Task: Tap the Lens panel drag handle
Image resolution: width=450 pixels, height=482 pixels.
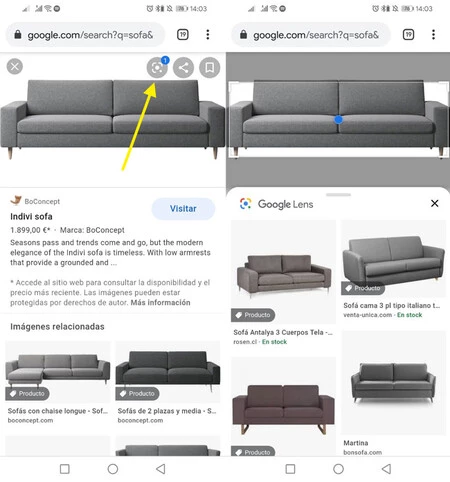Action: click(338, 195)
